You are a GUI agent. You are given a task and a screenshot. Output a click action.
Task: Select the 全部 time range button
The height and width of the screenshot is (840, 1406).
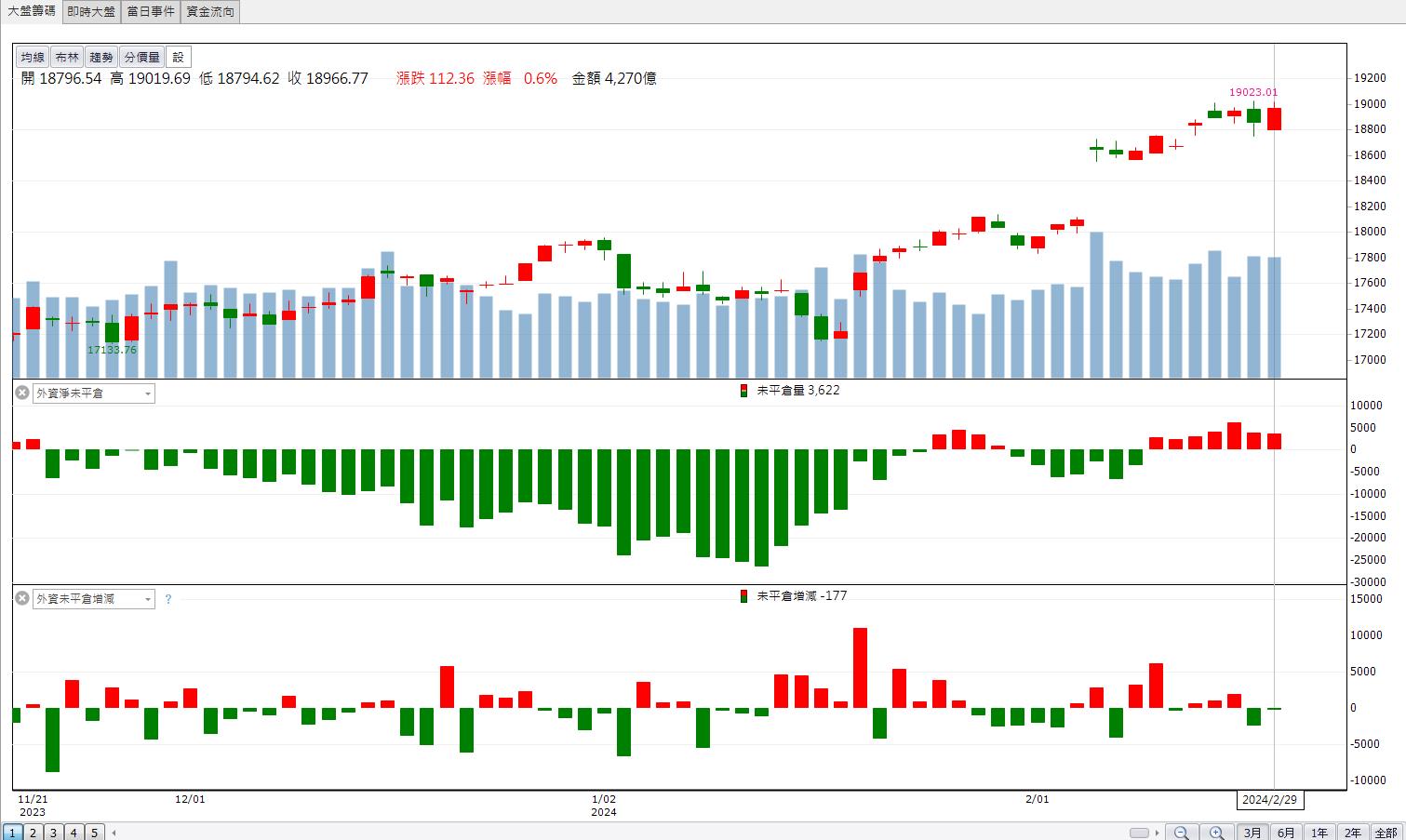(x=1386, y=833)
